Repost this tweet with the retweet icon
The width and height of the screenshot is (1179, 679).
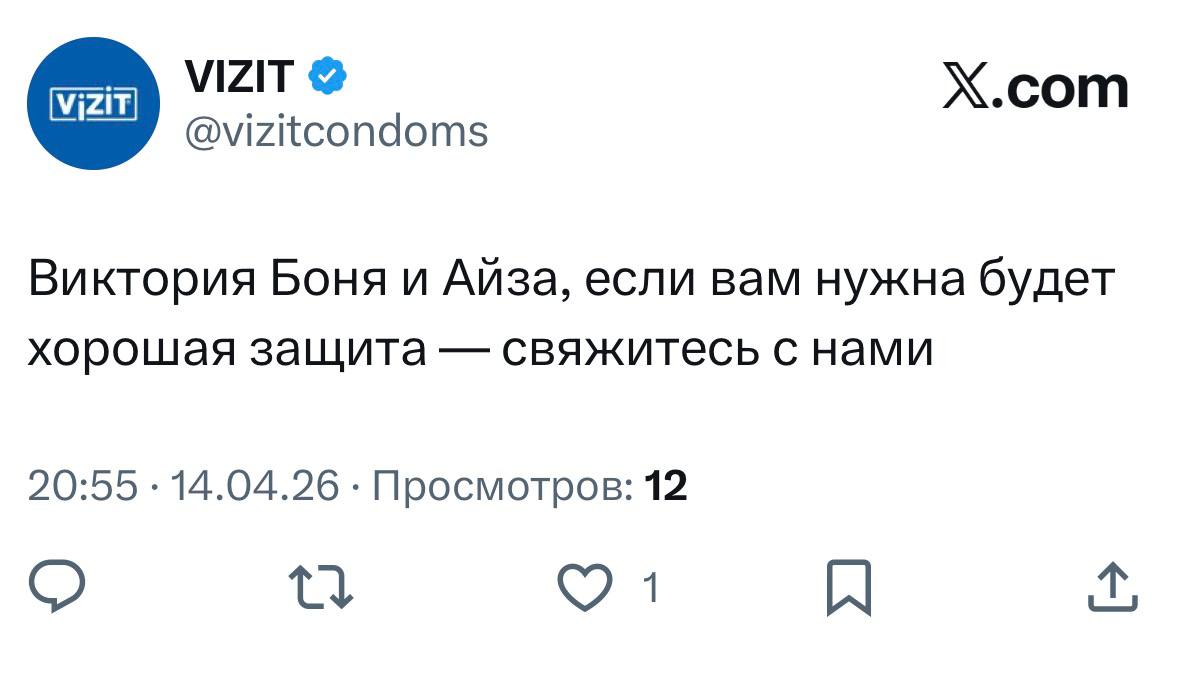pos(319,587)
